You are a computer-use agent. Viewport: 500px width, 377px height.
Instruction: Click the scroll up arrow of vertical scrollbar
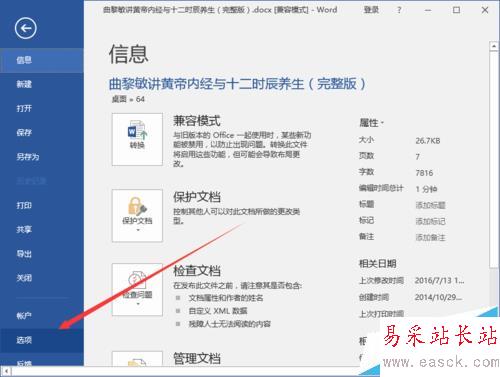point(494,46)
